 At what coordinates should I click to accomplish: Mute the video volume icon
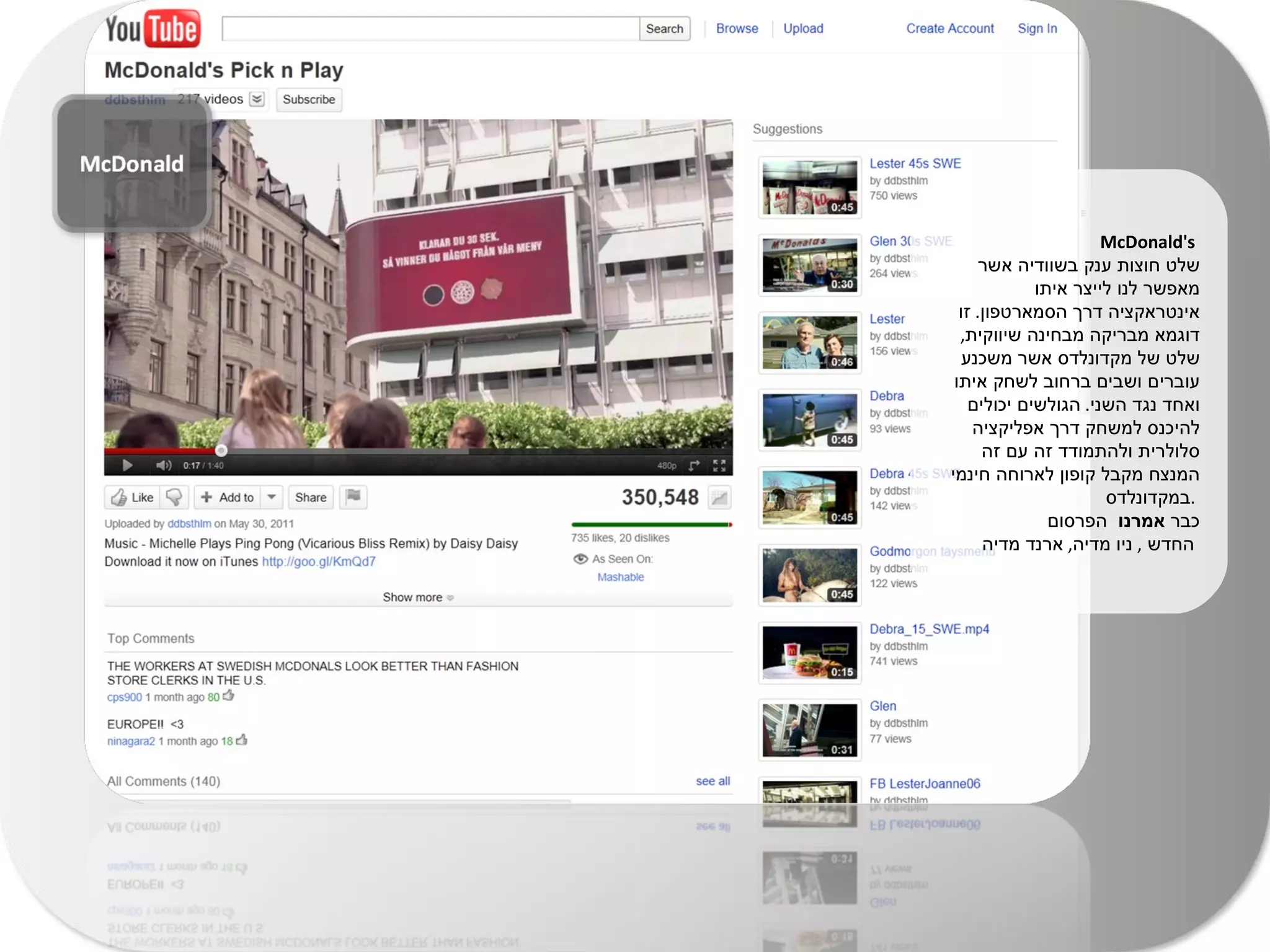tap(163, 465)
